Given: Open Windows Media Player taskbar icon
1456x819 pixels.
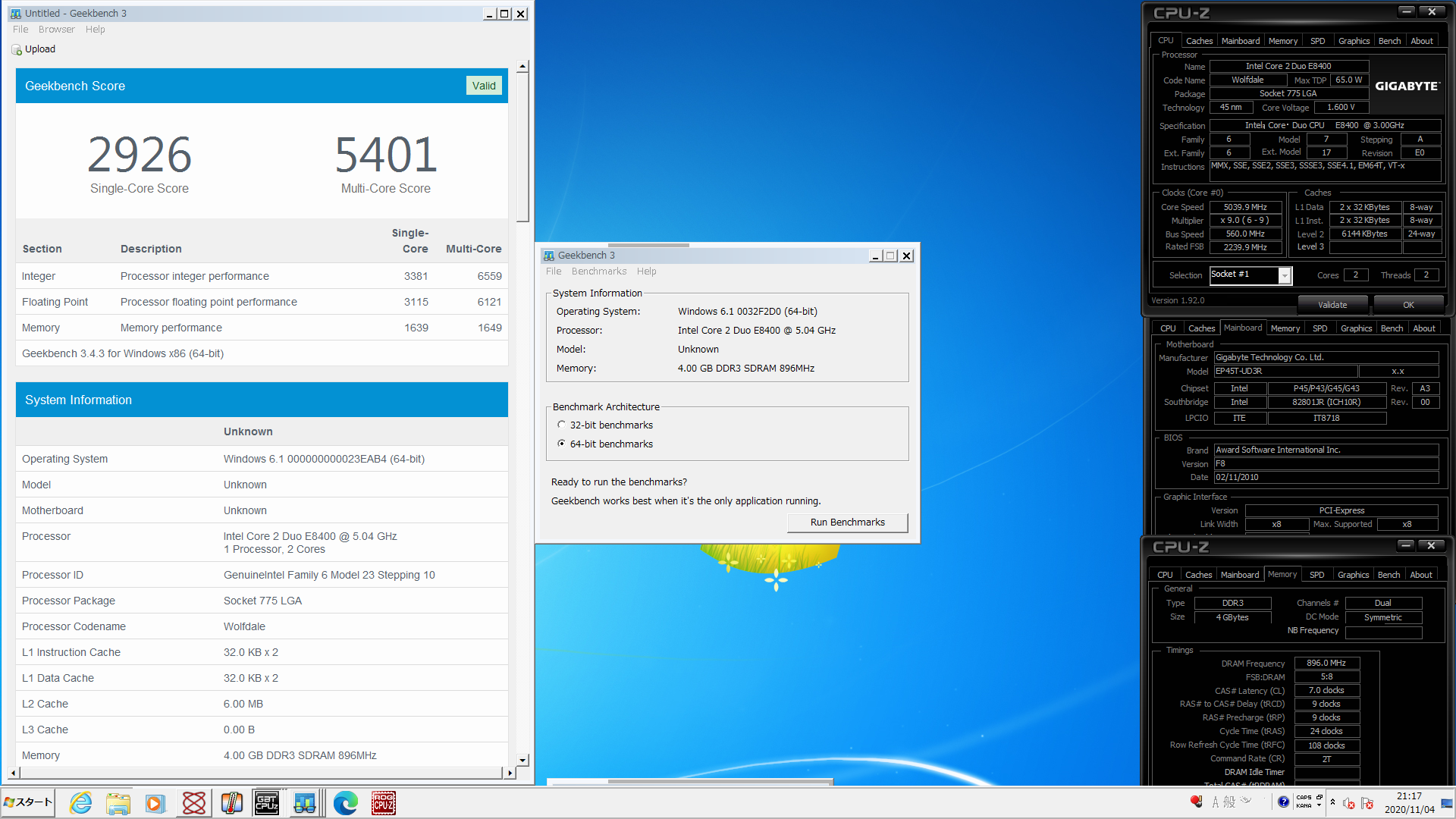Looking at the screenshot, I should (155, 803).
